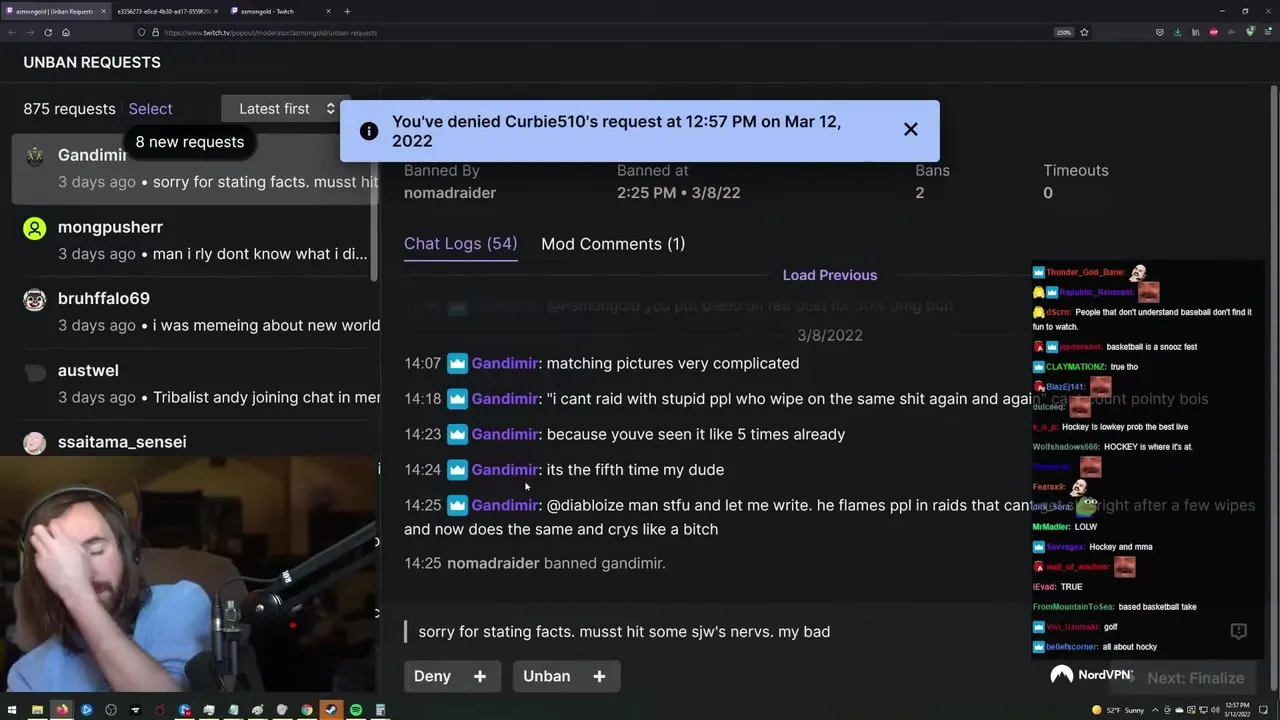Click the Deny button
The image size is (1280, 720).
(433, 676)
